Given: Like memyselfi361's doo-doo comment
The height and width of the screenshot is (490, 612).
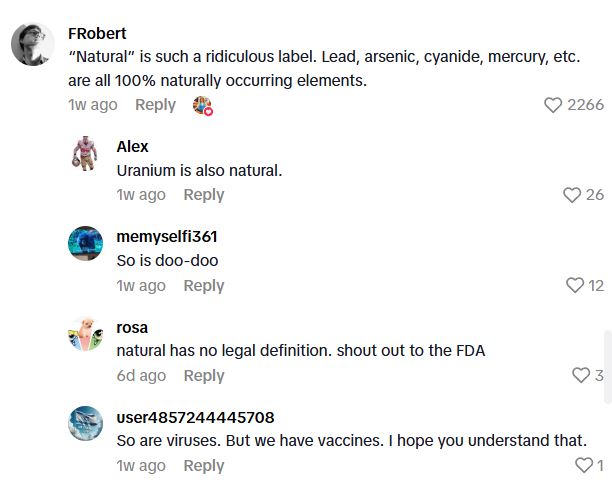Looking at the screenshot, I should [574, 286].
